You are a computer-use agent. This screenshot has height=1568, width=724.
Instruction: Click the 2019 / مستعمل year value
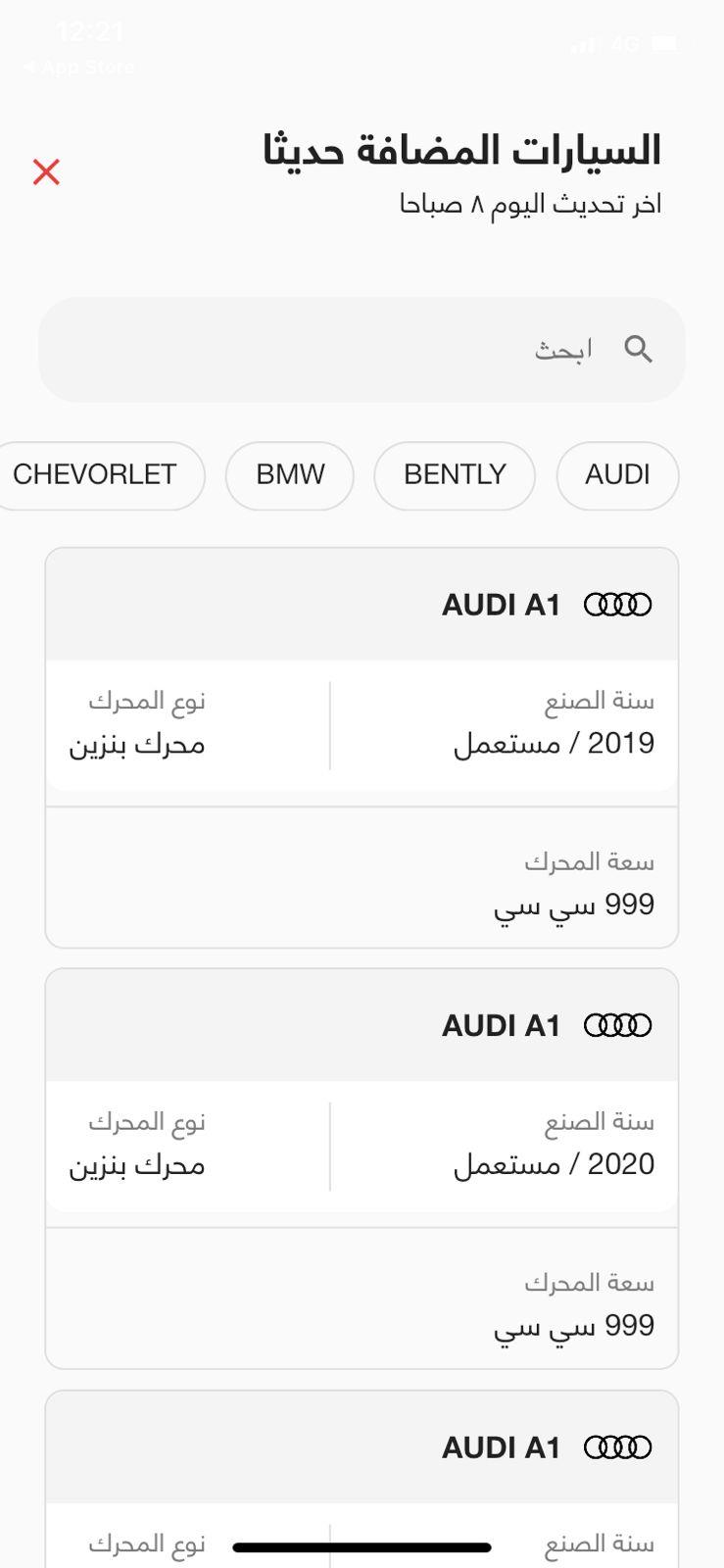[554, 744]
